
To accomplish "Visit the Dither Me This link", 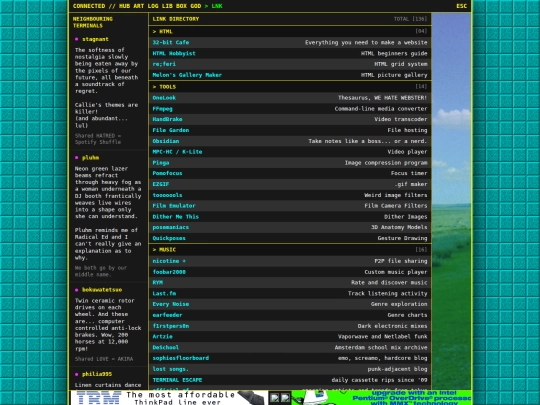I will [176, 217].
